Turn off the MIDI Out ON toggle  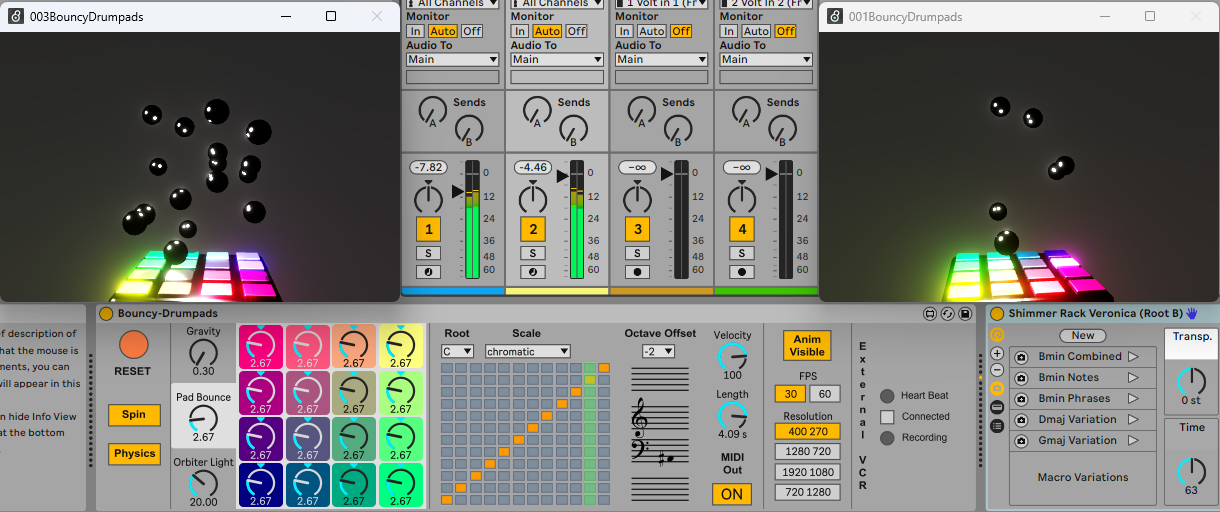pyautogui.click(x=731, y=494)
